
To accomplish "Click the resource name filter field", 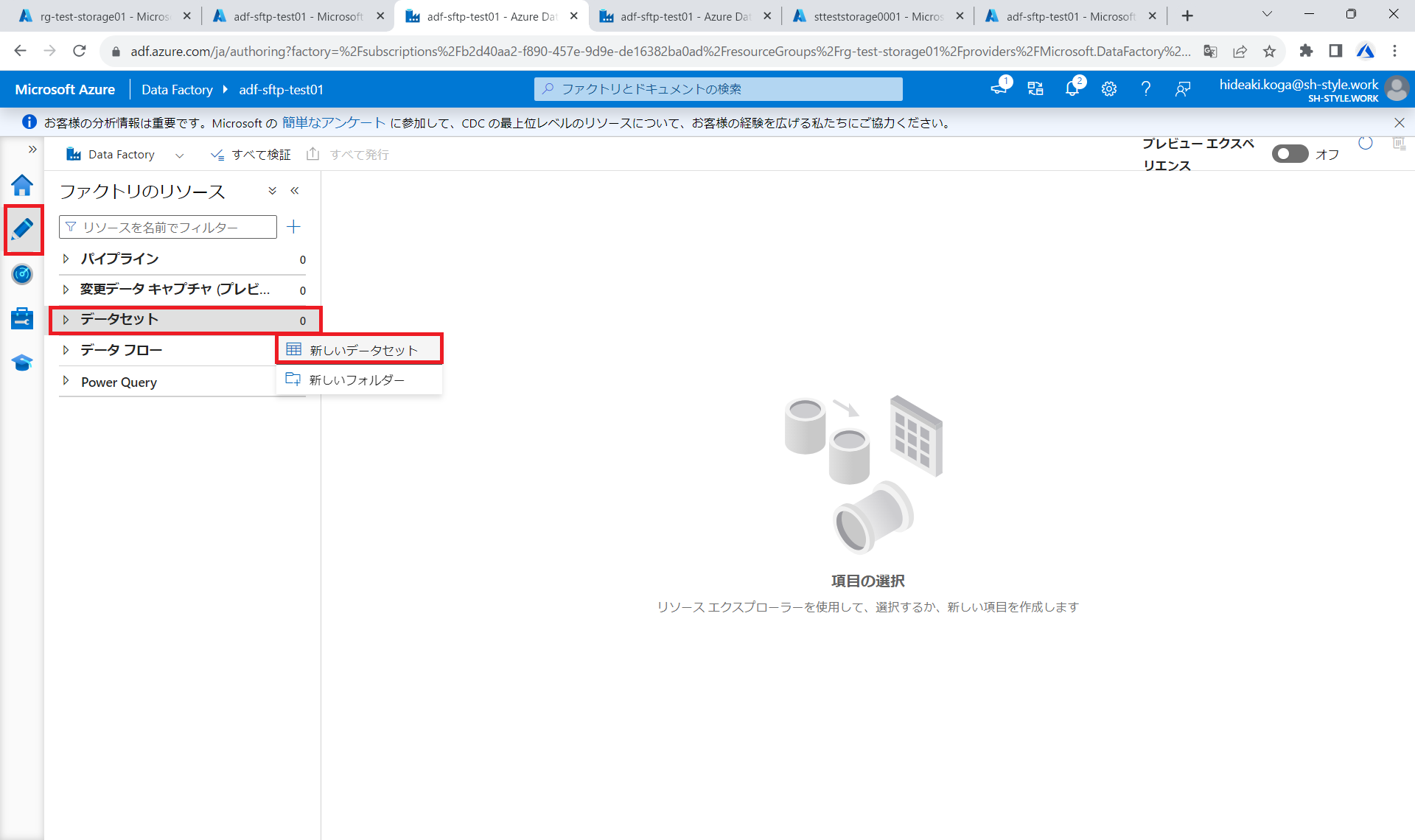I will [x=170, y=227].
